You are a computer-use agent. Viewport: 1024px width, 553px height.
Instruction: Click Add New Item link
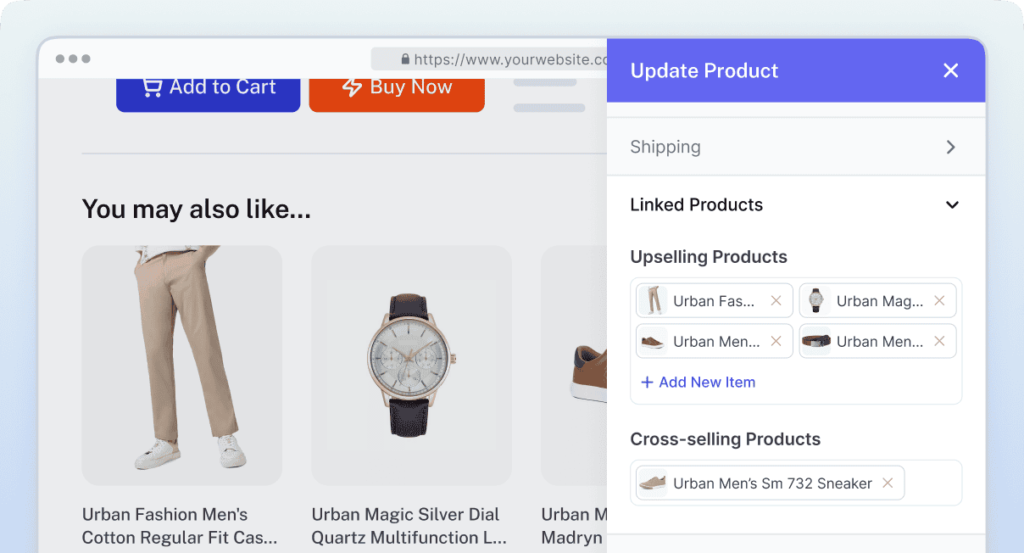(698, 382)
